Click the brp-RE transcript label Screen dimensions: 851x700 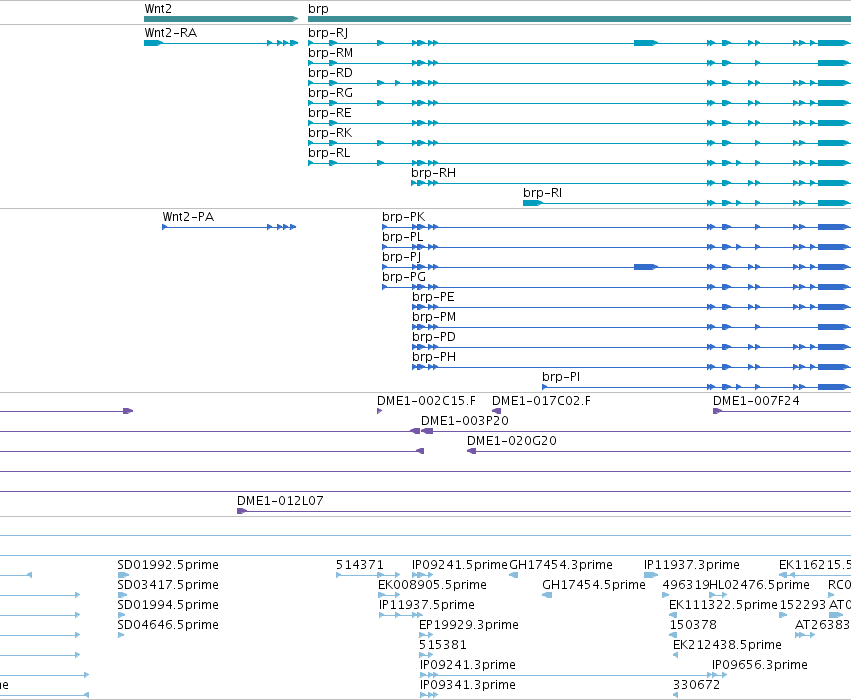pos(329,113)
